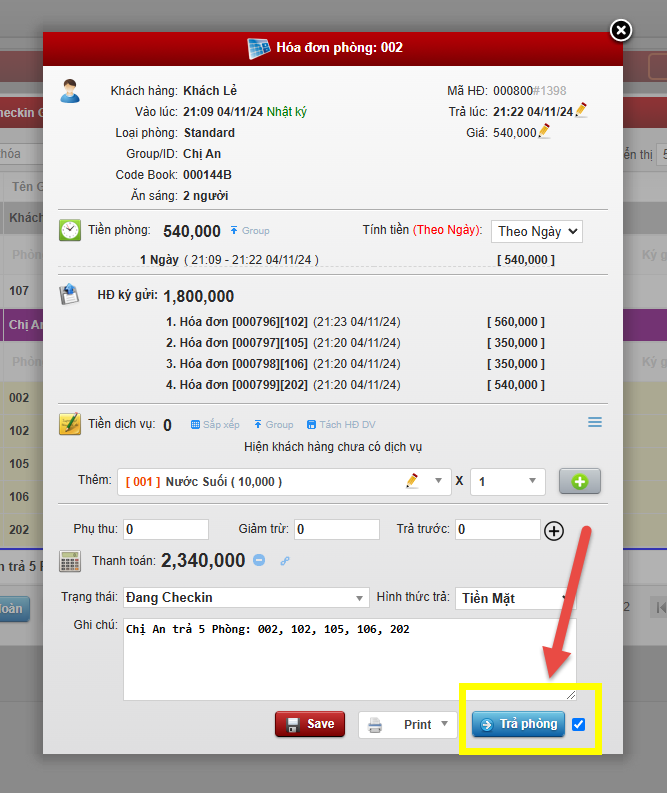
Task: Click the green plus add service button
Action: 579,482
